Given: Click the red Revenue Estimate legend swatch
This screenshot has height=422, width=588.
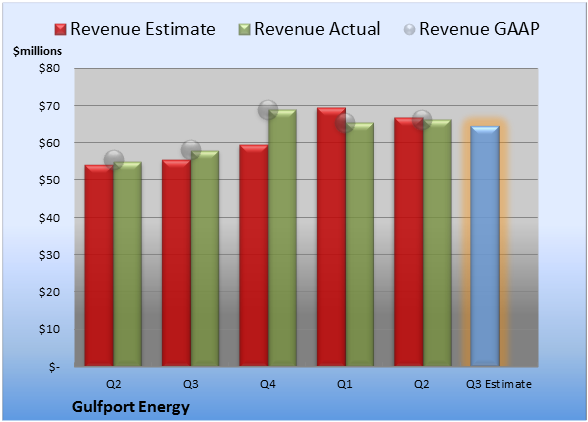Looking at the screenshot, I should click(x=60, y=29).
